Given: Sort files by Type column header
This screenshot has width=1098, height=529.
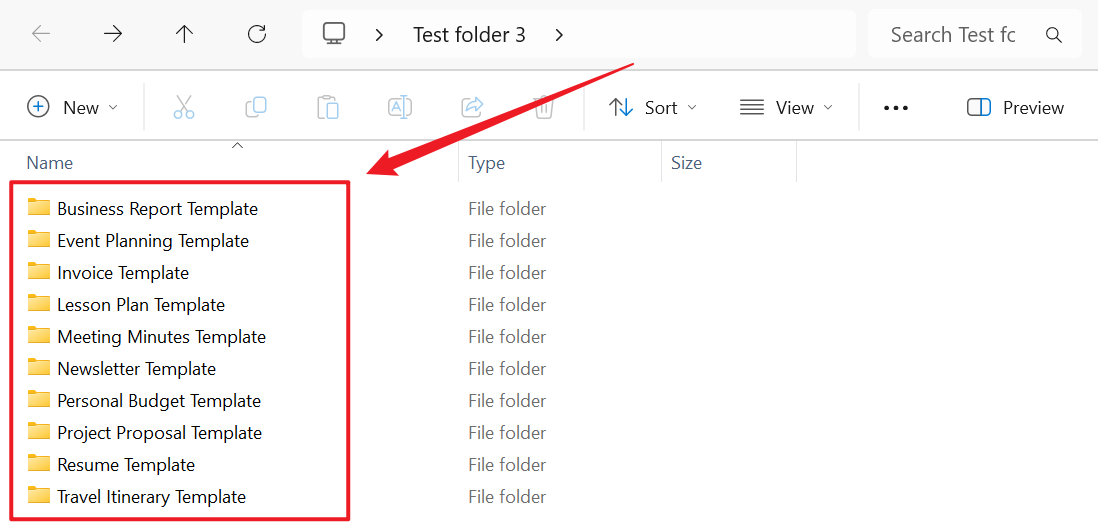Looking at the screenshot, I should (487, 163).
